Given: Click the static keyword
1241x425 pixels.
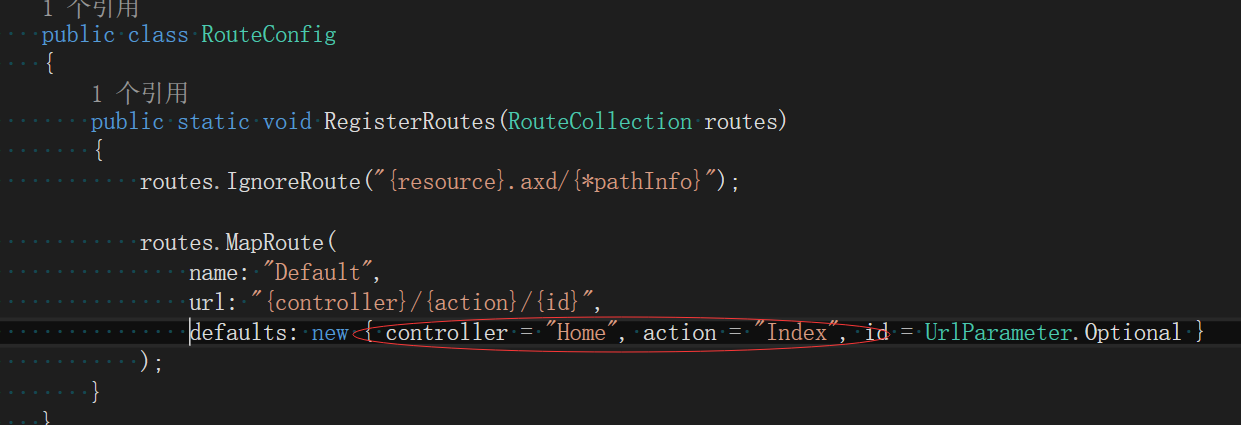Looking at the screenshot, I should point(213,122).
